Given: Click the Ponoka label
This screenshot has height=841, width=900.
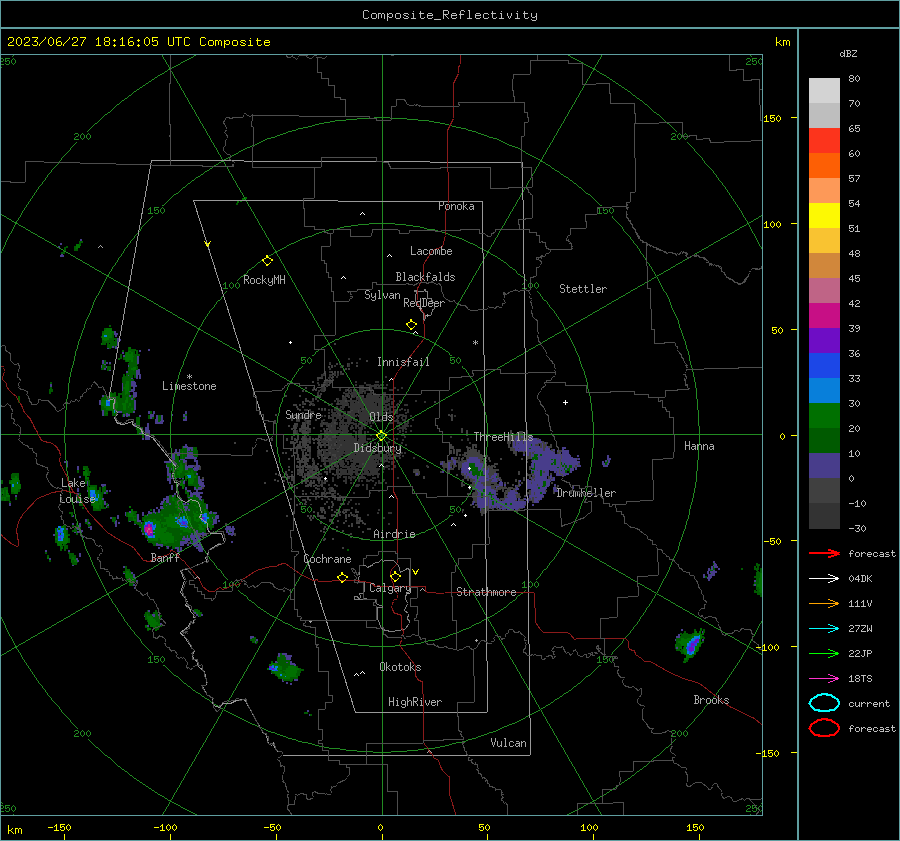Looking at the screenshot, I should tap(456, 206).
